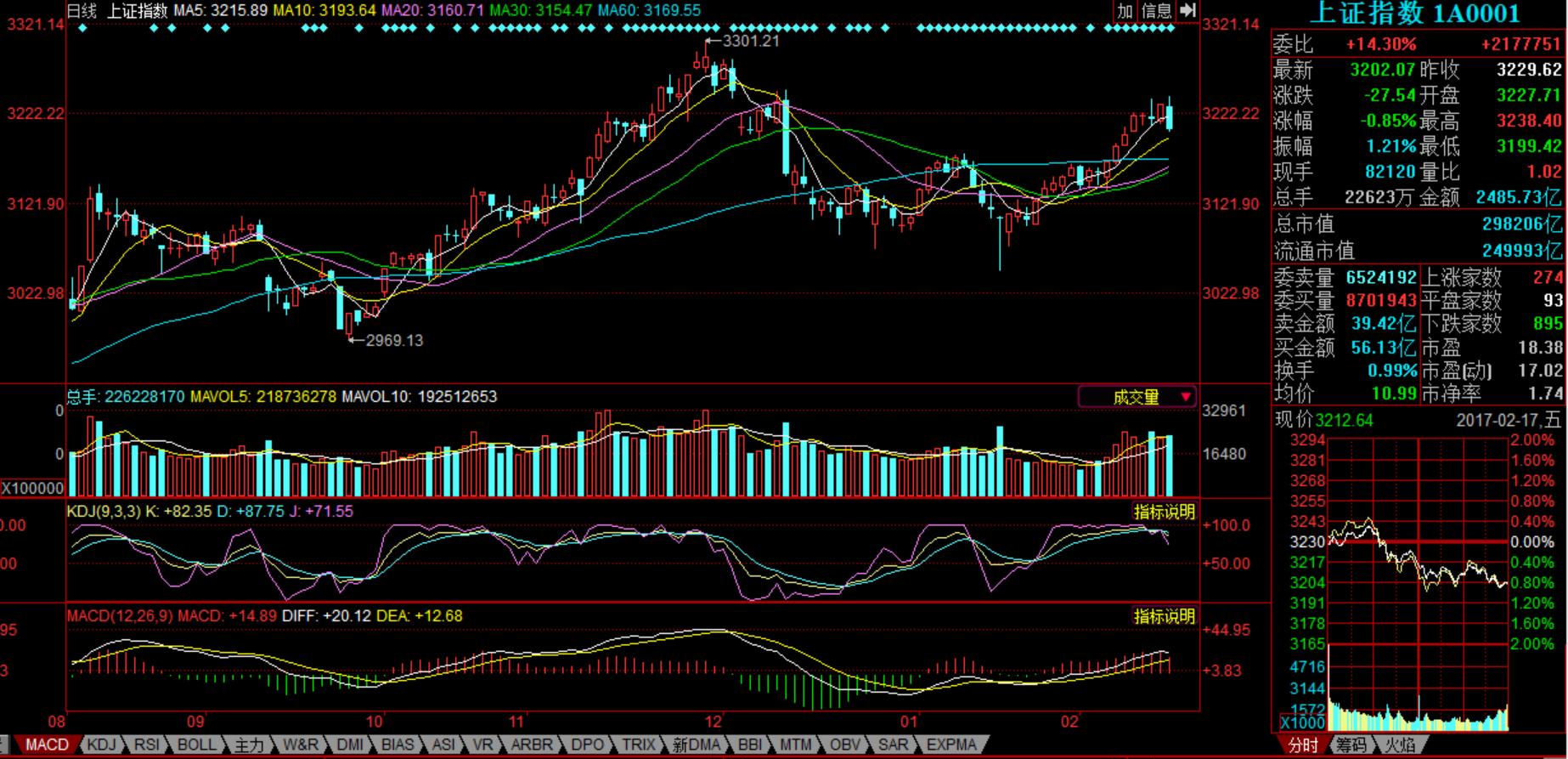Select the BOLL indicator tab
The height and width of the screenshot is (759, 1568).
196,745
